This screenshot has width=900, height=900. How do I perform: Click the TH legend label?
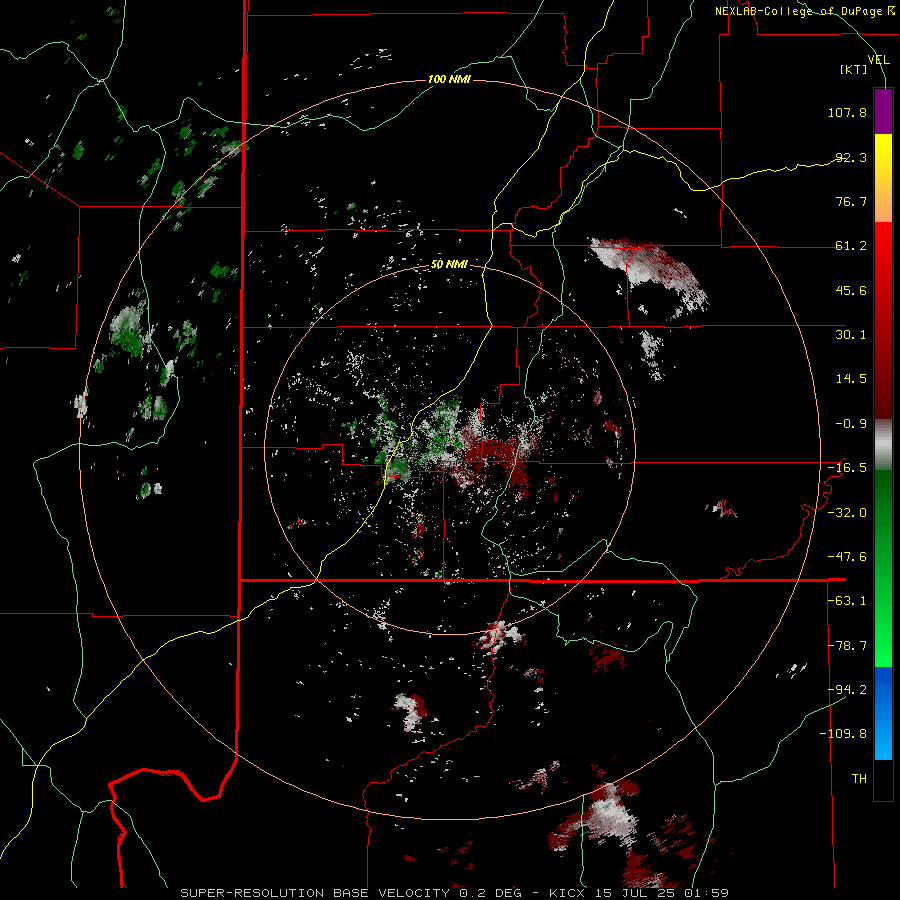point(859,779)
